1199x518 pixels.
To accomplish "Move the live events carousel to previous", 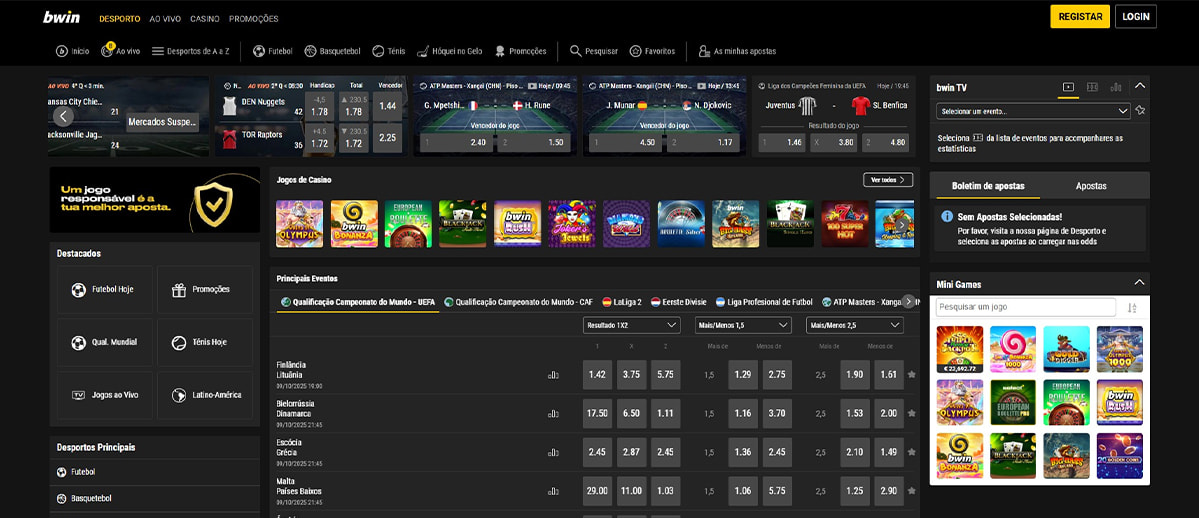I will pos(63,116).
